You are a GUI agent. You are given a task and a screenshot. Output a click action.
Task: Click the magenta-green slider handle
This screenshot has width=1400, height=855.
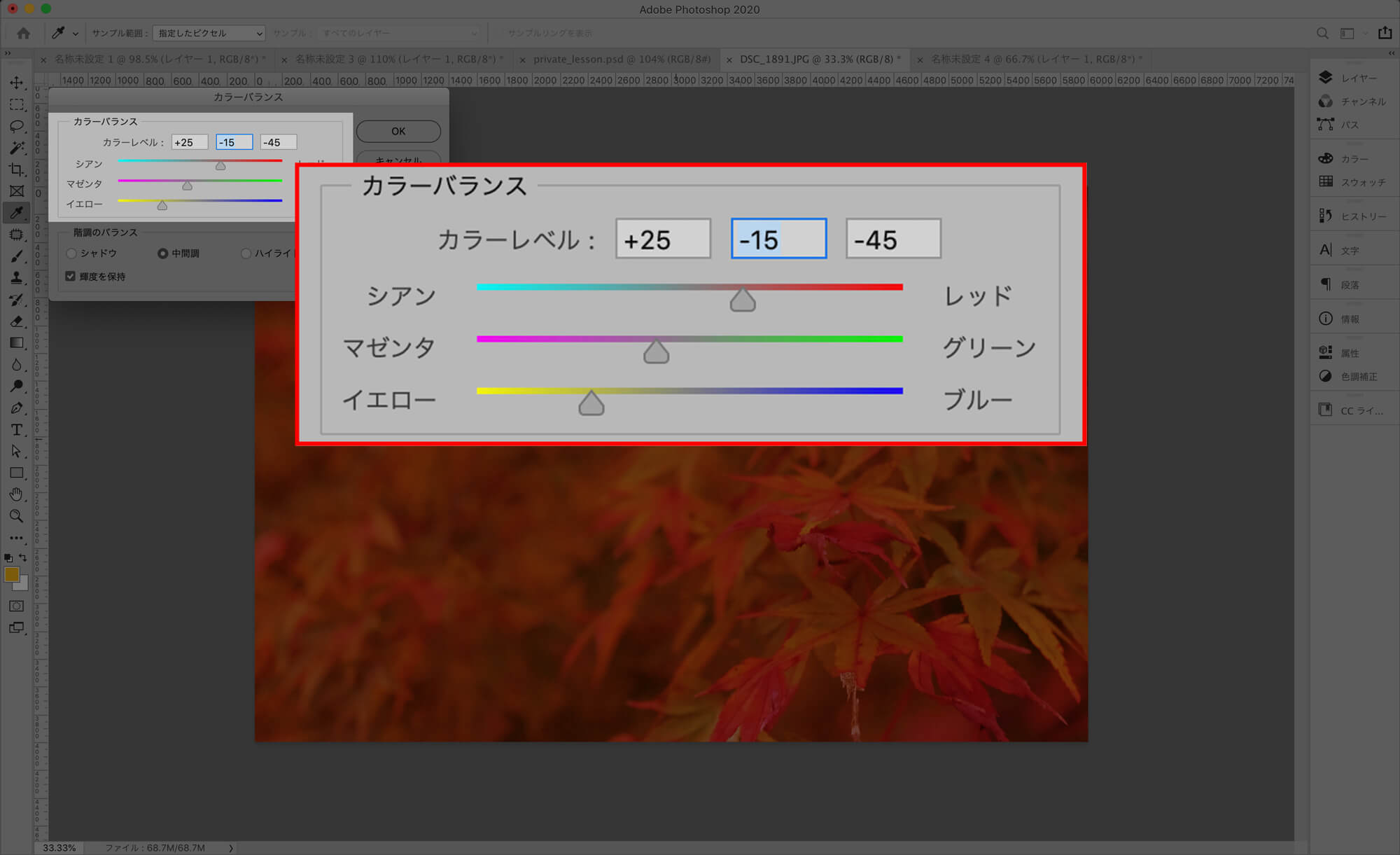187,186
